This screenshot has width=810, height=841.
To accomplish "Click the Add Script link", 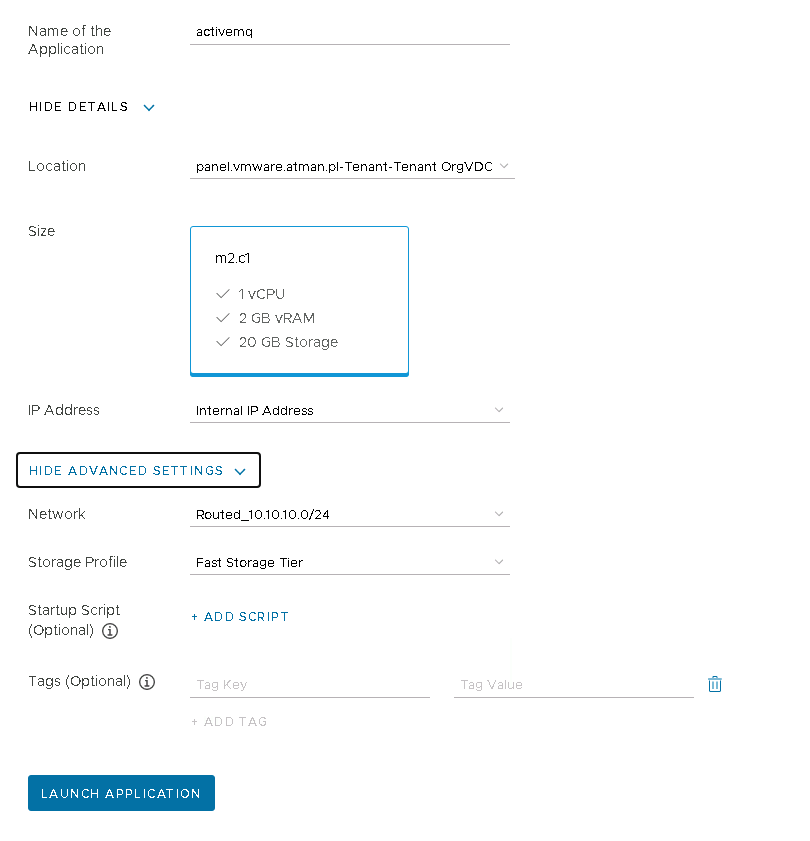I will tap(240, 617).
